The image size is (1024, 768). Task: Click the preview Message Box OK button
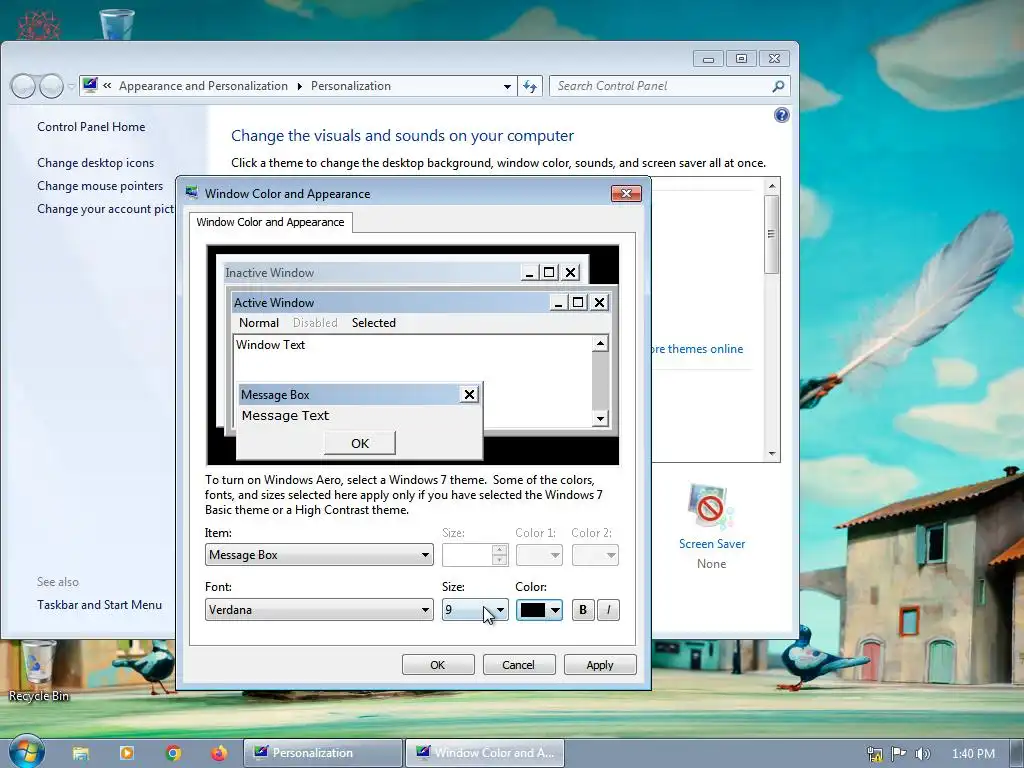(x=360, y=443)
